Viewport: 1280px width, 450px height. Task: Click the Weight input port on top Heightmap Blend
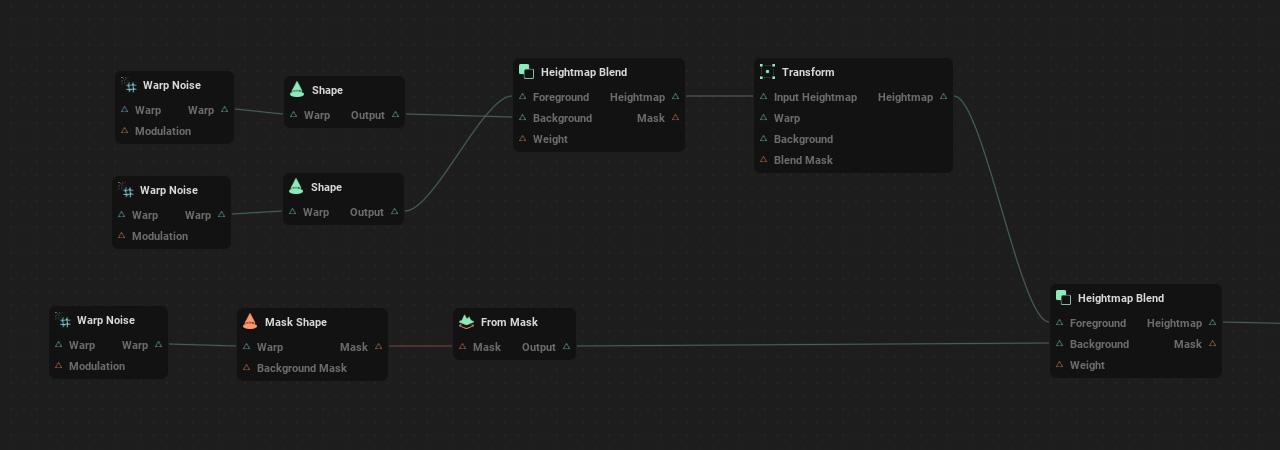522,139
